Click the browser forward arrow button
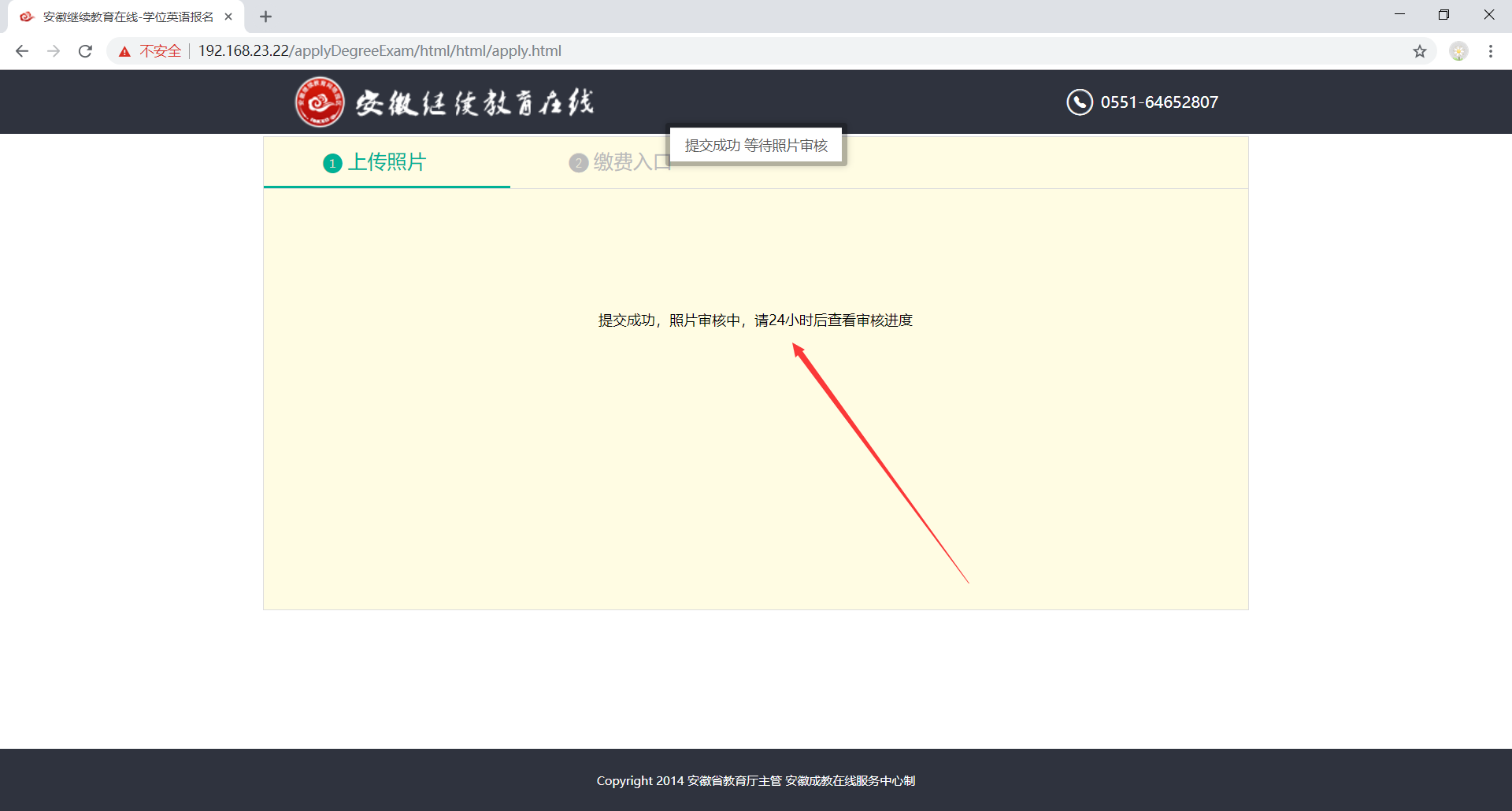 point(54,51)
